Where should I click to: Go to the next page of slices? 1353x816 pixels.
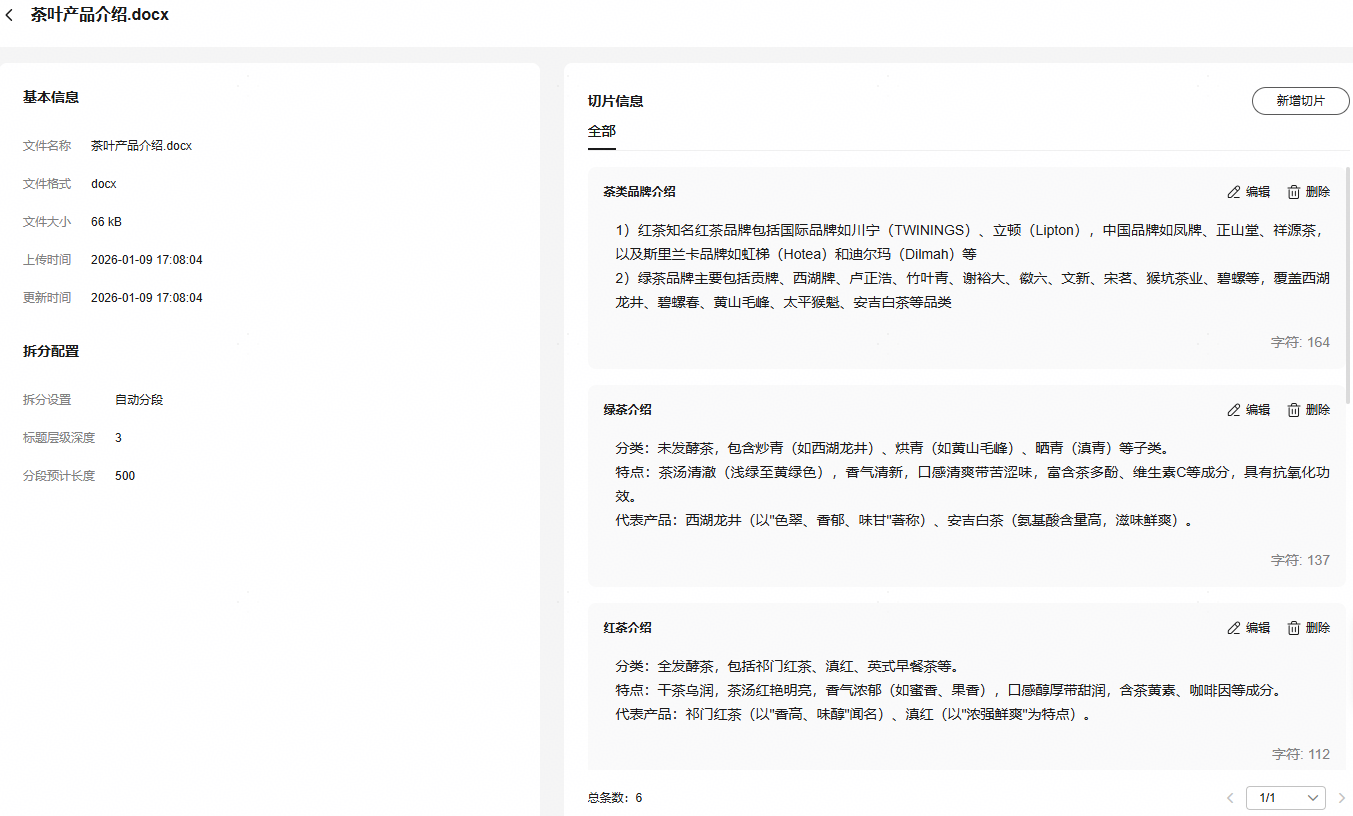point(1341,798)
